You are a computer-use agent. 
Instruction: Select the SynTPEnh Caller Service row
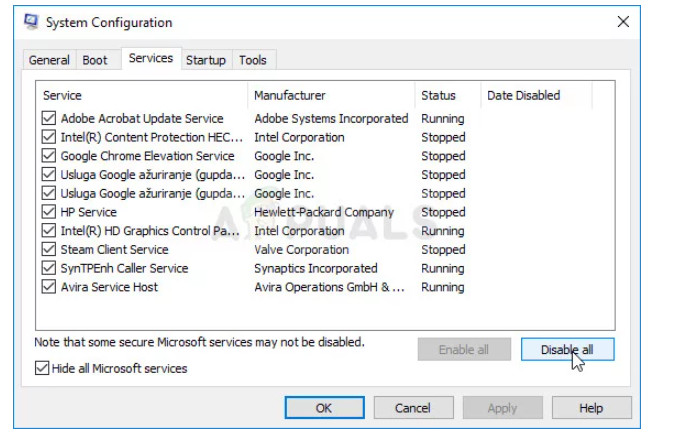click(x=125, y=268)
